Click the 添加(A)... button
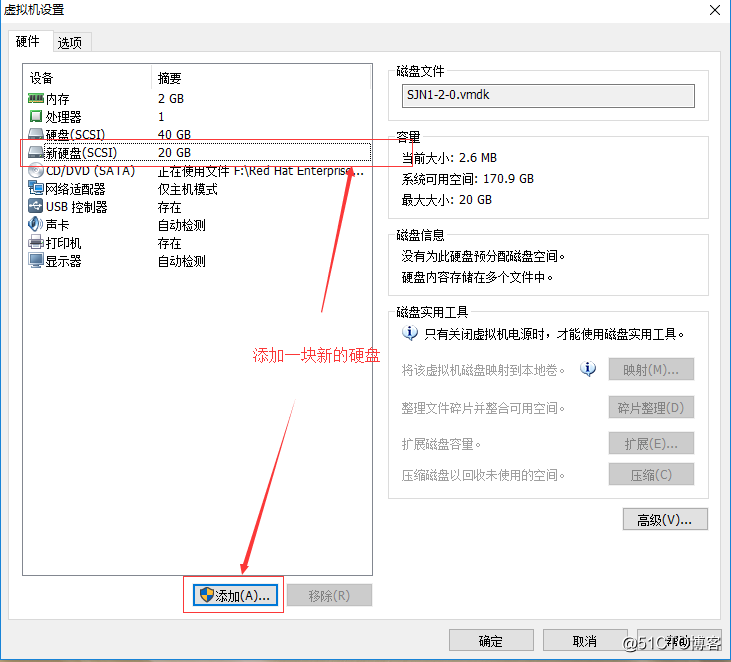The height and width of the screenshot is (662, 731). click(x=235, y=595)
